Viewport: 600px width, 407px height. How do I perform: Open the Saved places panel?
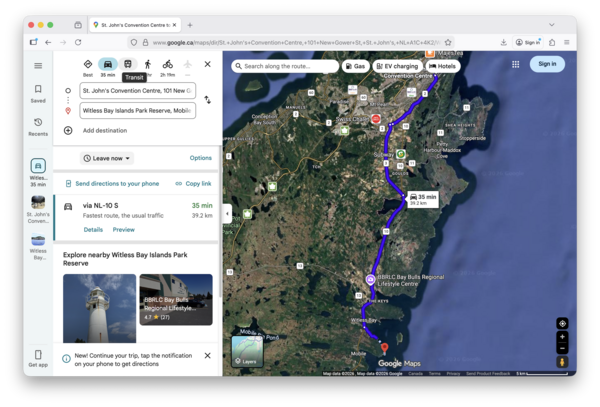pyautogui.click(x=38, y=94)
